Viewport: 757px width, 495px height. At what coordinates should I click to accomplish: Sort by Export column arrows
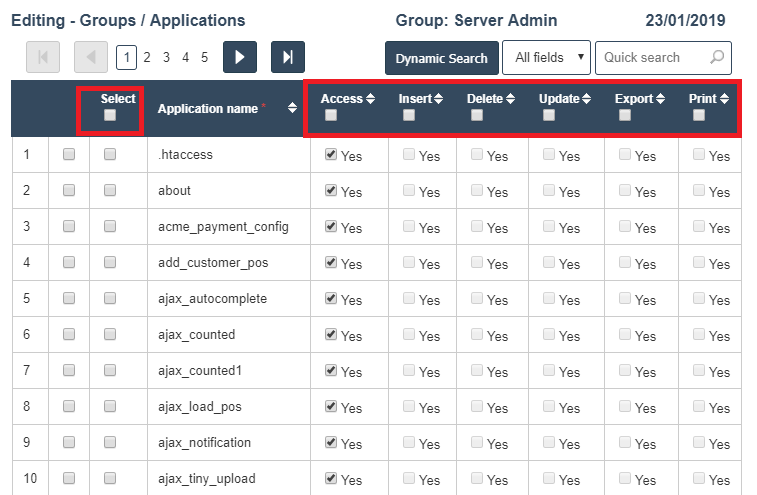point(660,99)
